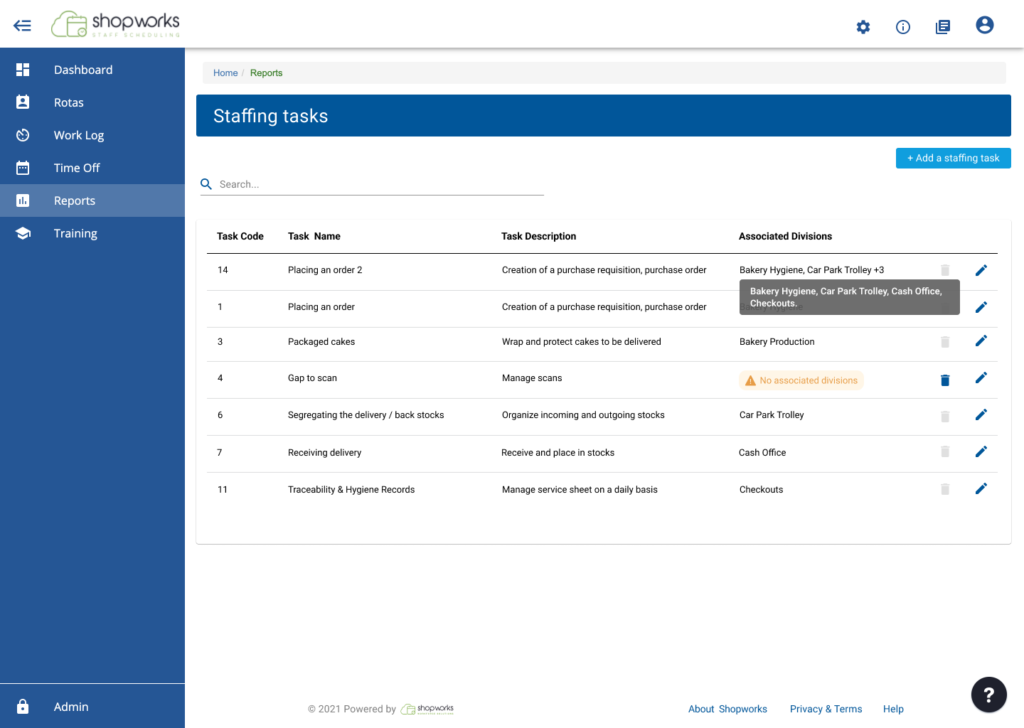The width and height of the screenshot is (1024, 728).
Task: Click the No associated divisions warning badge
Action: pyautogui.click(x=801, y=380)
